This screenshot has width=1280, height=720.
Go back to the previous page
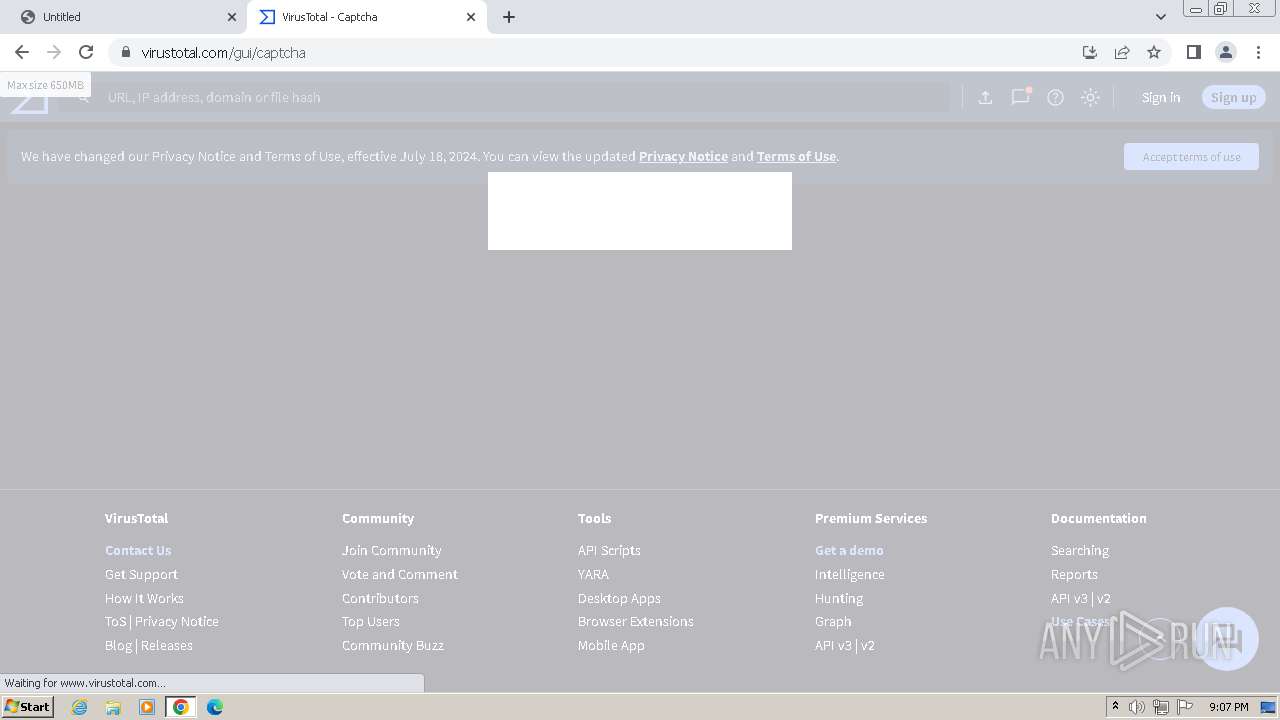pyautogui.click(x=22, y=52)
